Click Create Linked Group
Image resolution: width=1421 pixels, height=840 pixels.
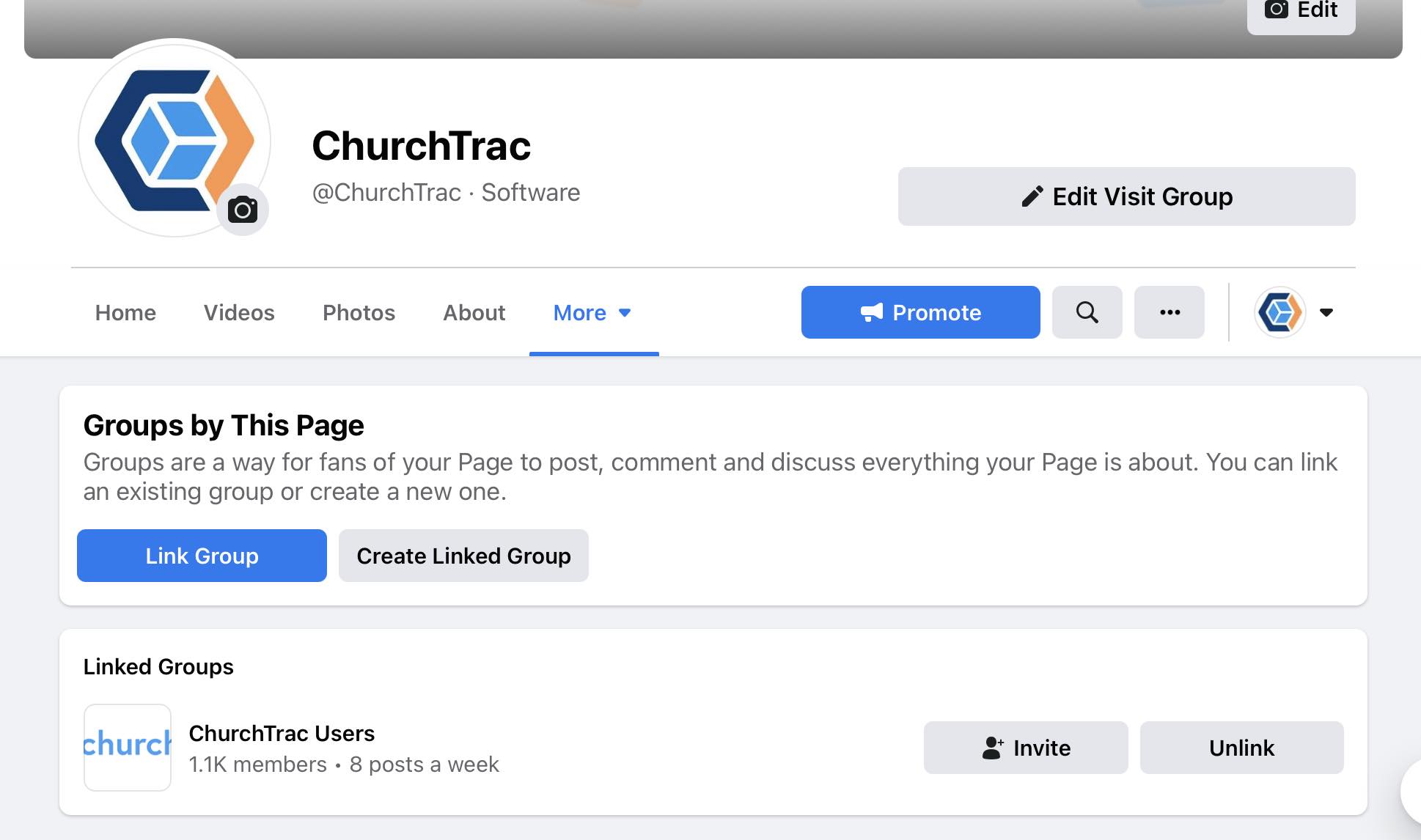pos(463,556)
